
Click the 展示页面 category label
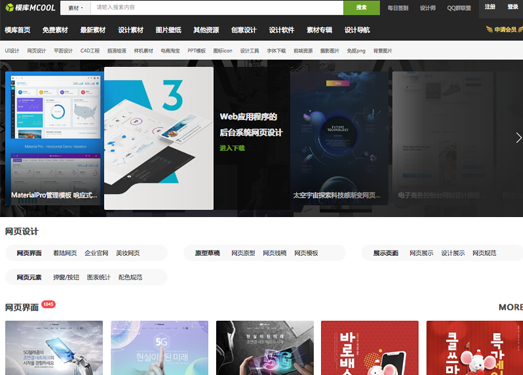[x=386, y=253]
